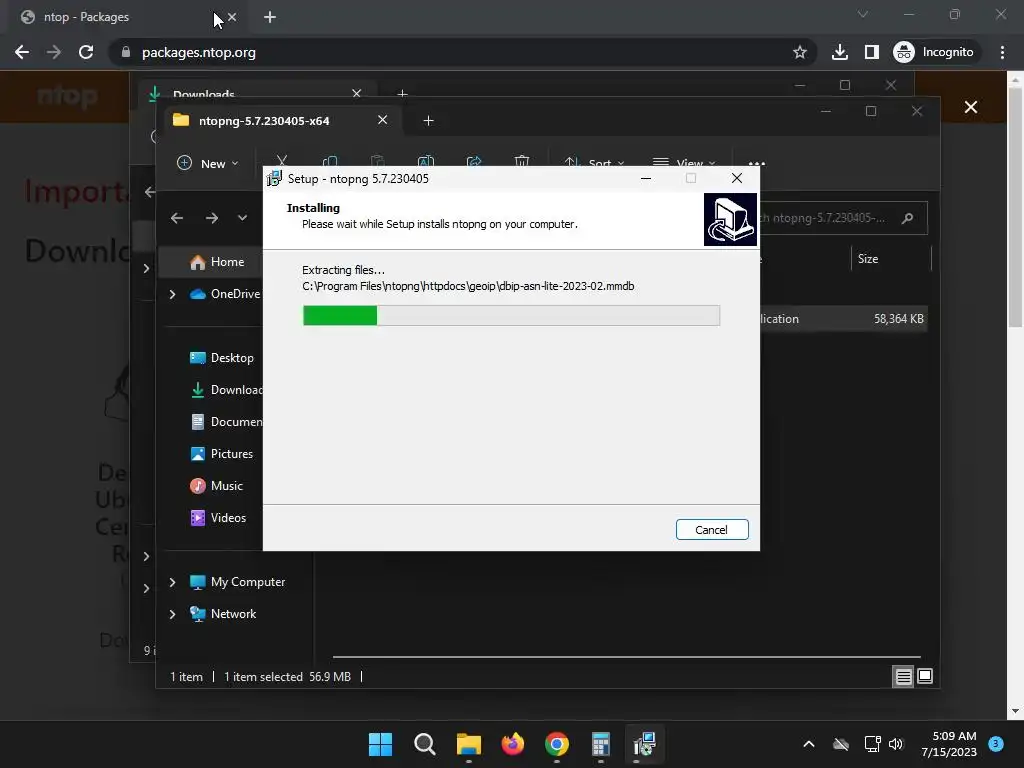Image resolution: width=1024 pixels, height=768 pixels.
Task: Open the clock showing 5:09 AM
Action: [949, 744]
